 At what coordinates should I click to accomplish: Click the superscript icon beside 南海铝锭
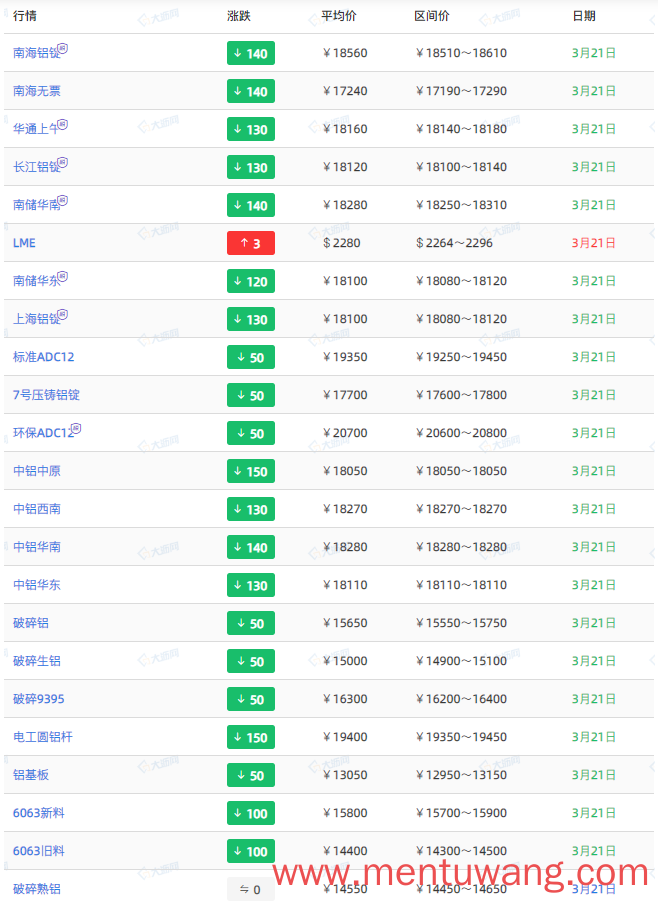point(63,48)
